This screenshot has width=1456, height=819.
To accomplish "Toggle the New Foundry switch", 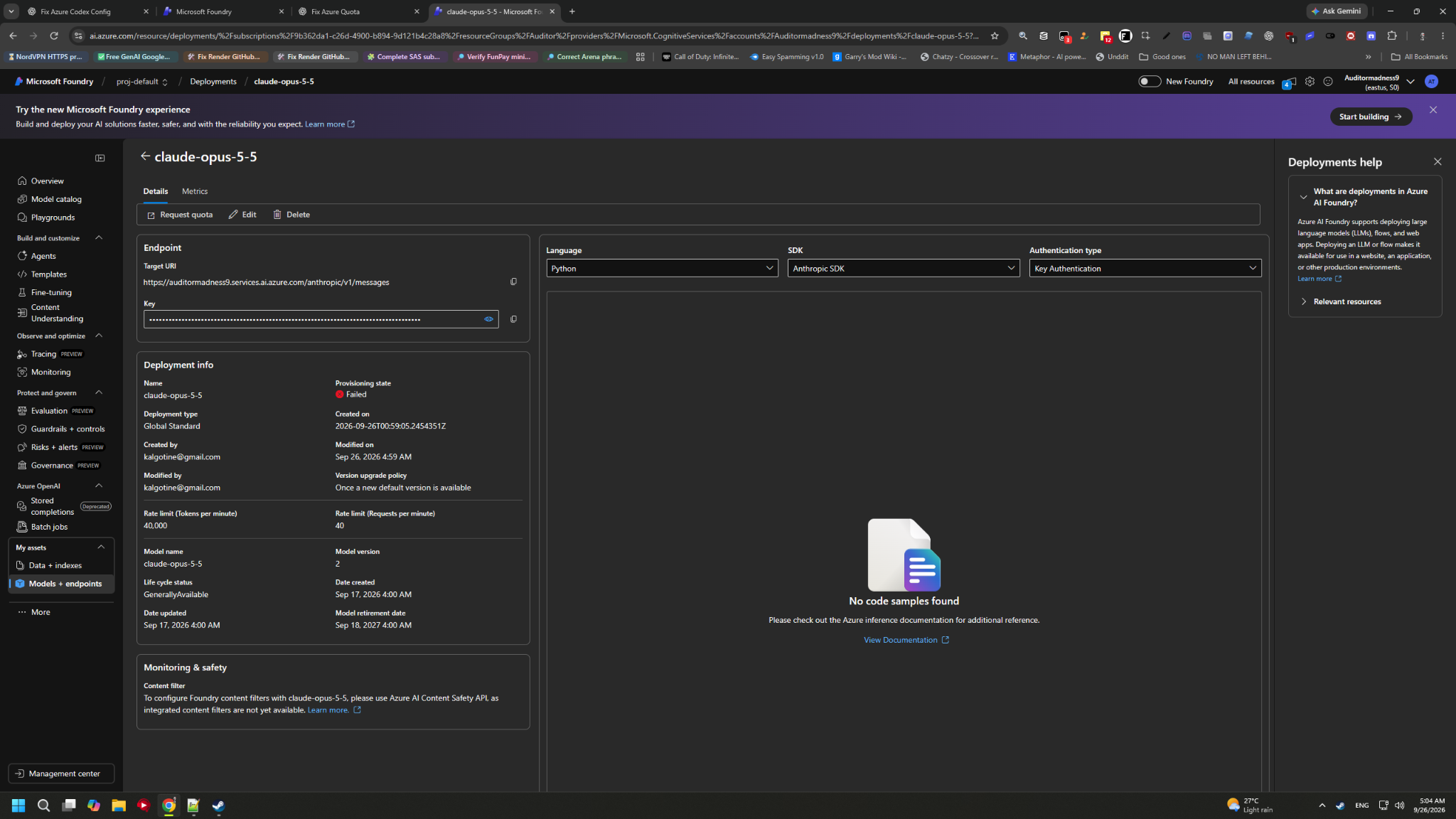I will (x=1149, y=82).
